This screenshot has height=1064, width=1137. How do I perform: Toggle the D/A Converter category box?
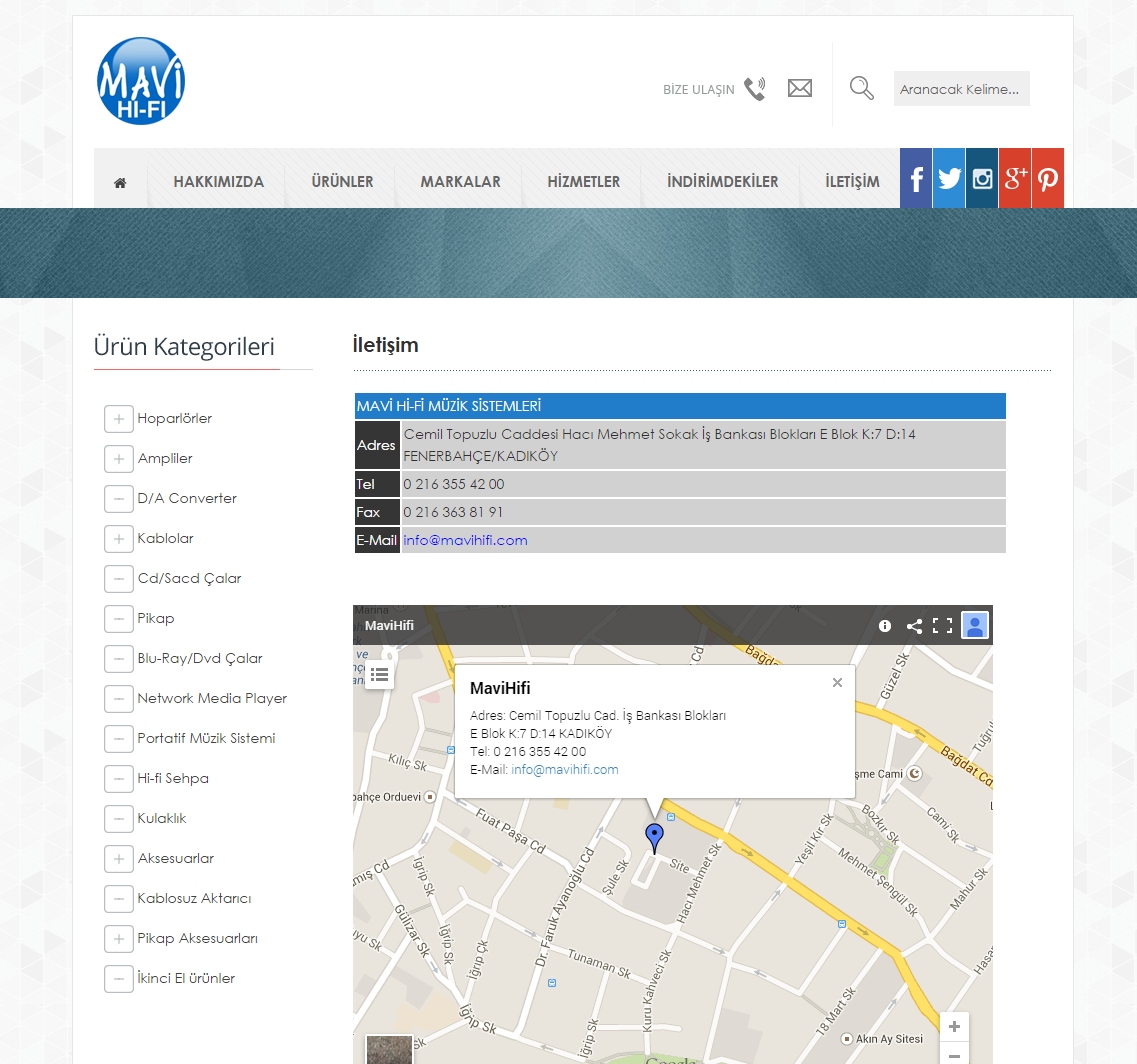pyautogui.click(x=119, y=498)
